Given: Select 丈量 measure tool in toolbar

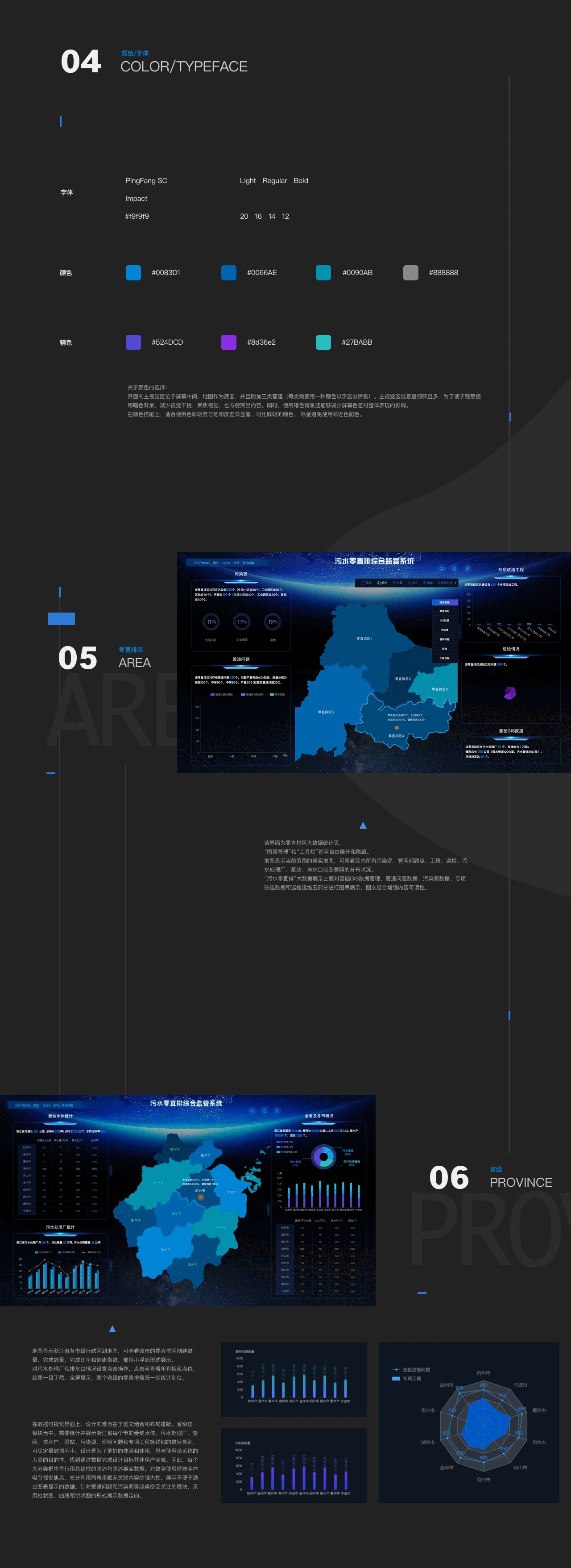Looking at the screenshot, I should [398, 583].
